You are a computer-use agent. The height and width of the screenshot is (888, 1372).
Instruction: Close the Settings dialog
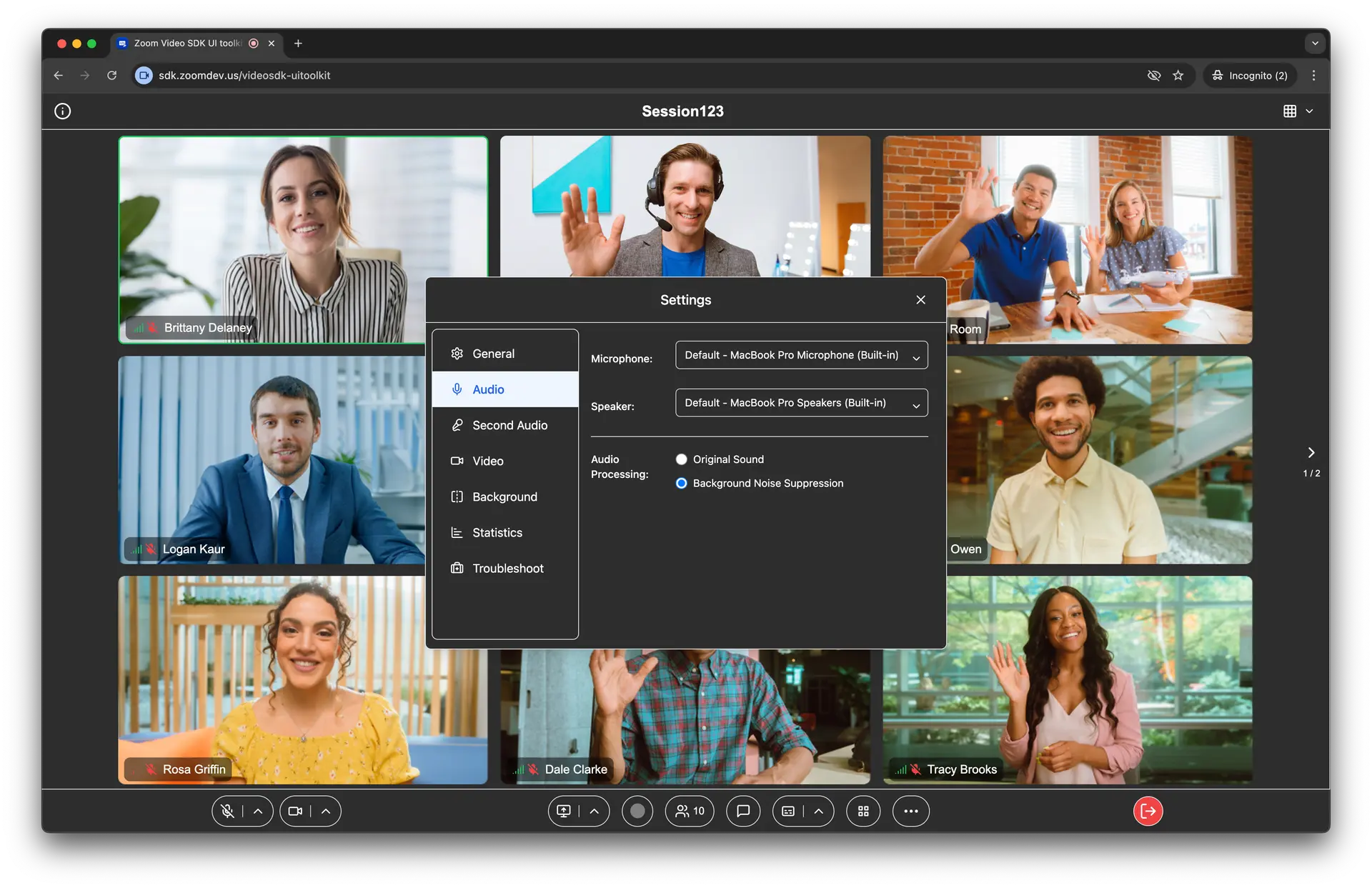(920, 300)
